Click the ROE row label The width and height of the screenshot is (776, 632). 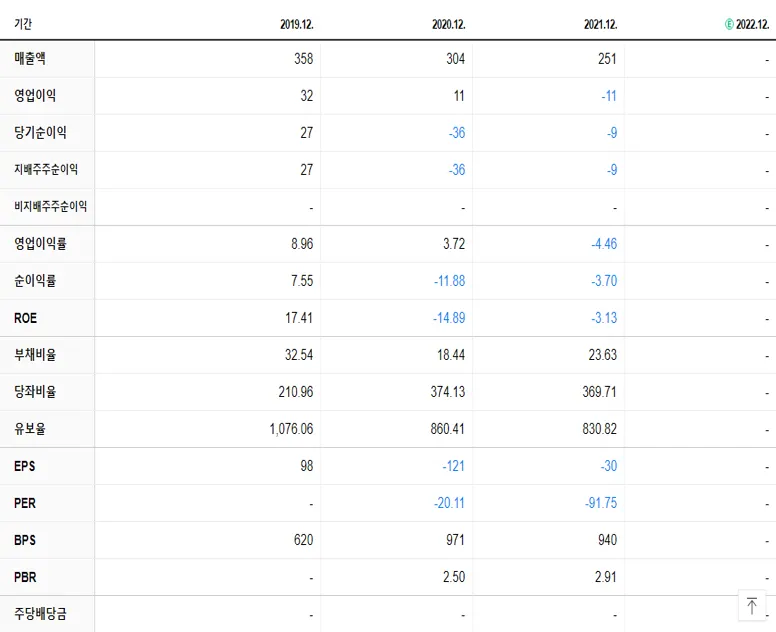click(x=25, y=318)
